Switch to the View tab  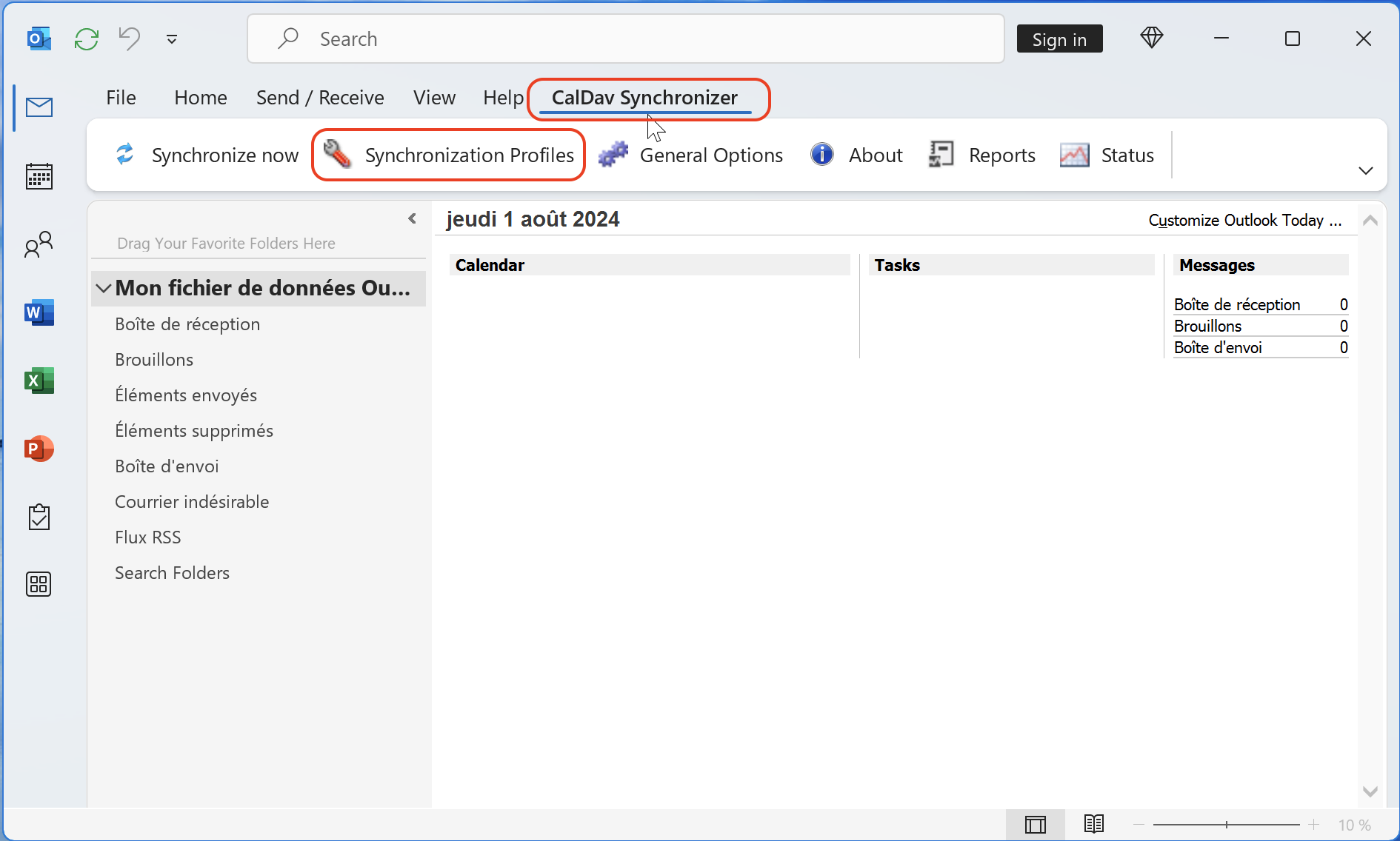click(x=434, y=98)
